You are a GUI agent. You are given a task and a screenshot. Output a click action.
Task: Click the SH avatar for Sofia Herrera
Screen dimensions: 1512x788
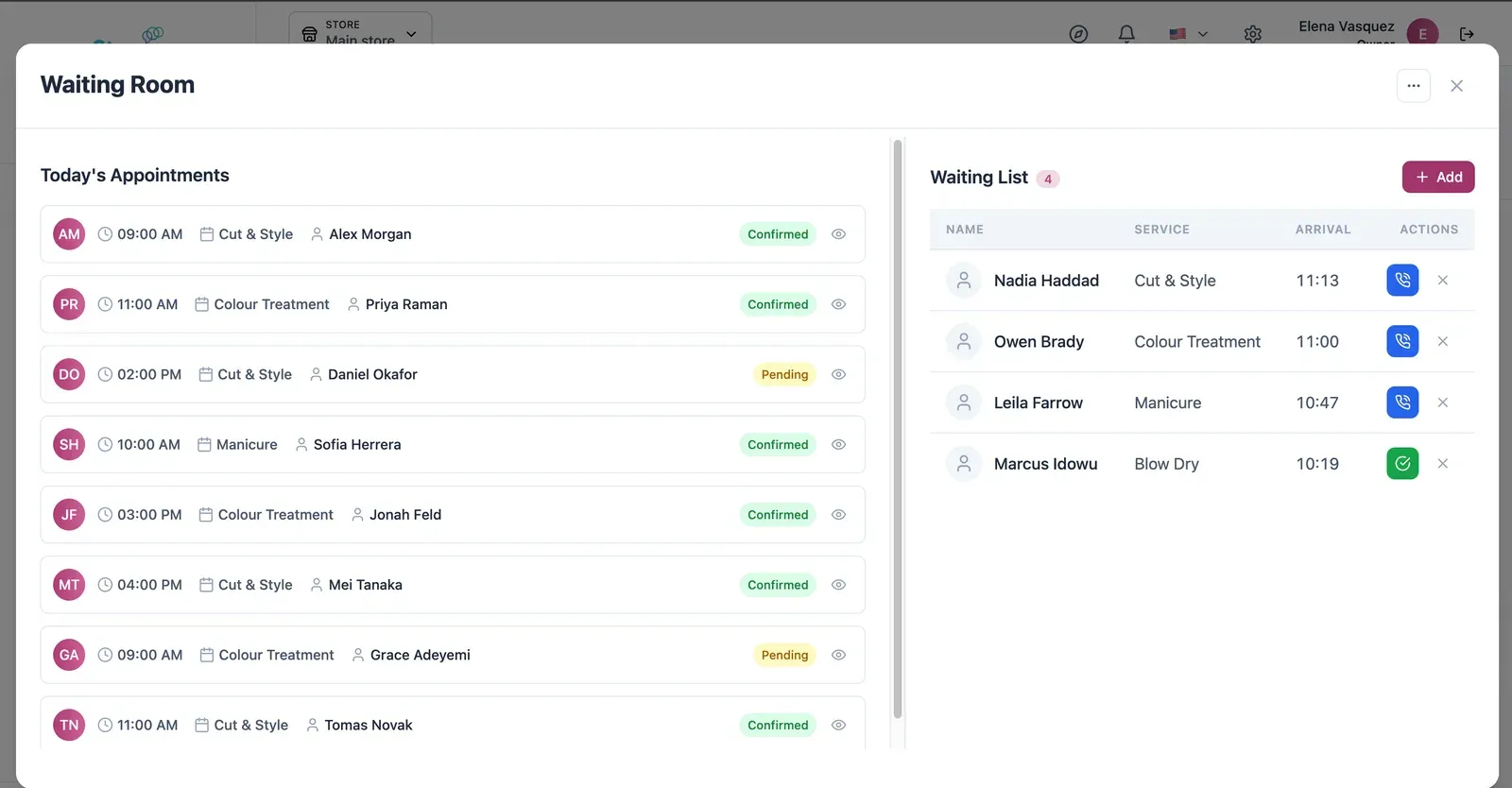(69, 444)
